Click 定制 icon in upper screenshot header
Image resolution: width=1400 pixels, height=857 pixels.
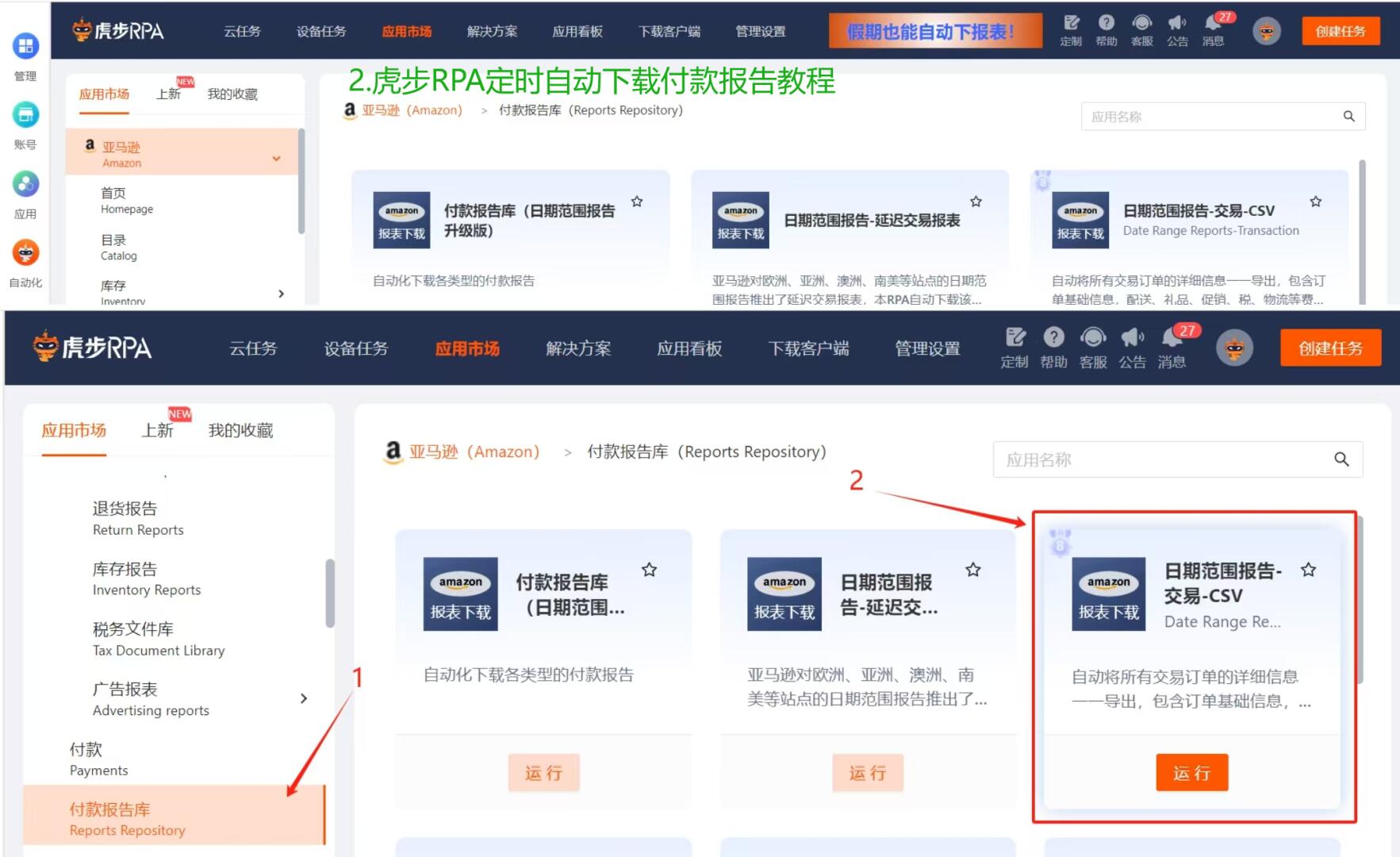1071,23
